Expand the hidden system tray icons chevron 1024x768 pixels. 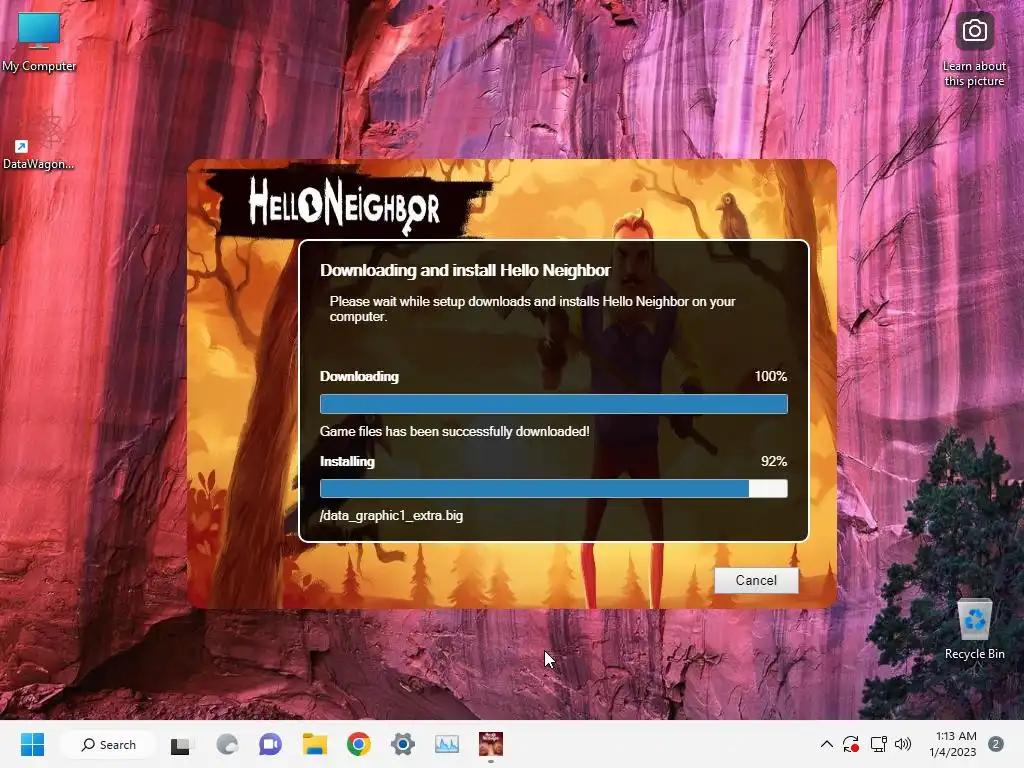click(826, 744)
